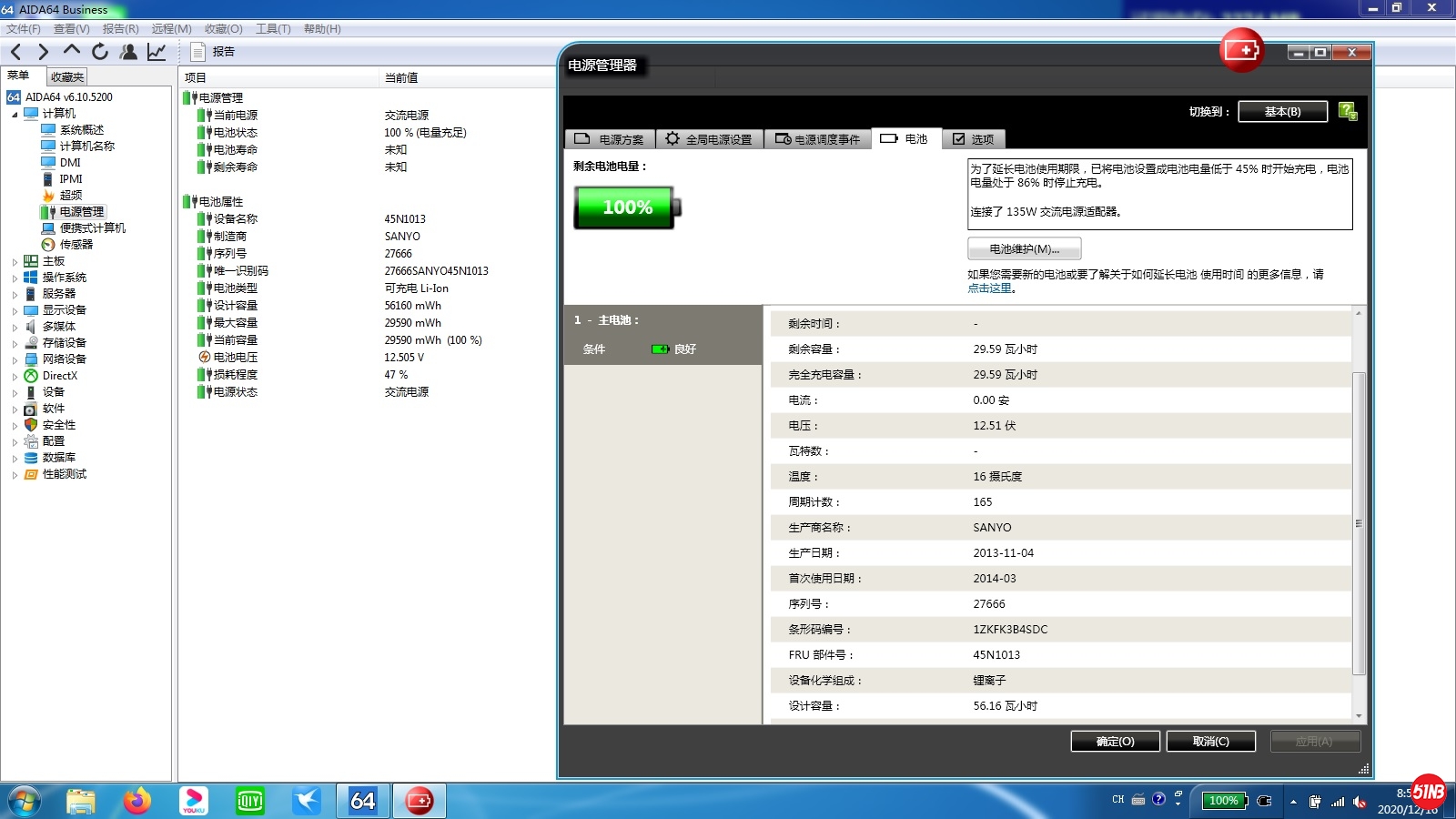The image size is (1456, 819).
Task: Switch to the 选项 tab
Action: (973, 139)
